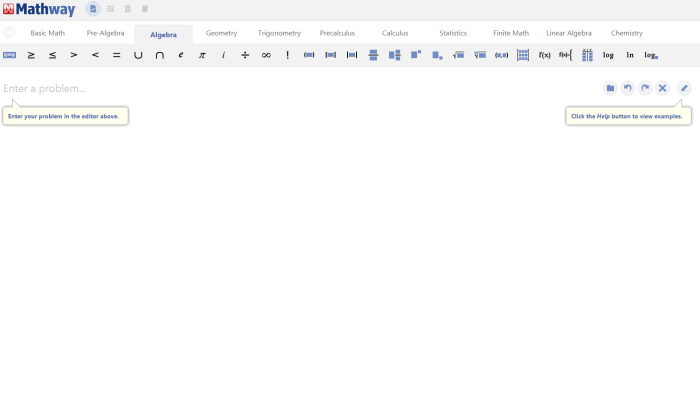Insert exponent superscript template
700x394 pixels.
coord(416,55)
